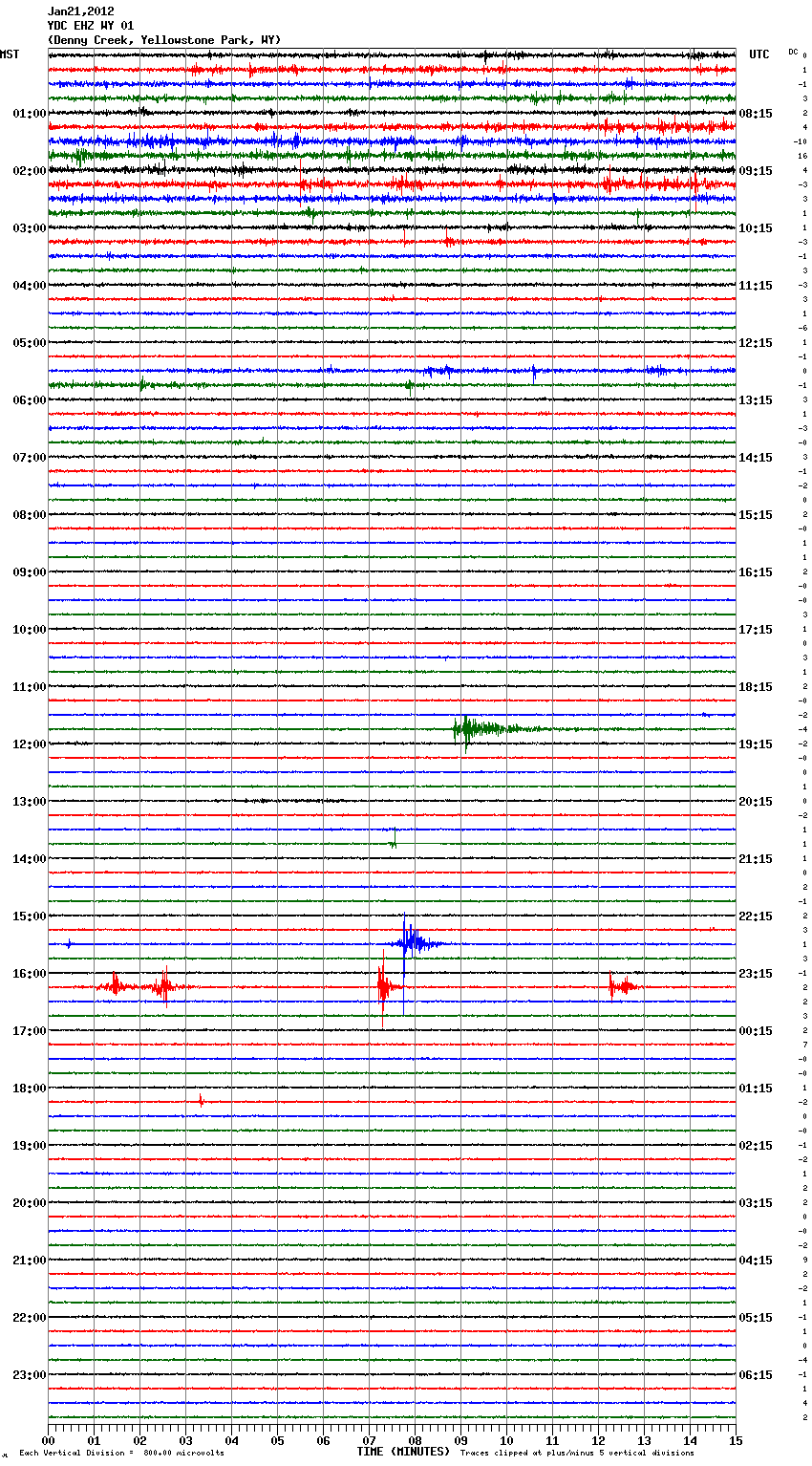Click the UTC time zone header
812x1466 pixels.
click(759, 54)
